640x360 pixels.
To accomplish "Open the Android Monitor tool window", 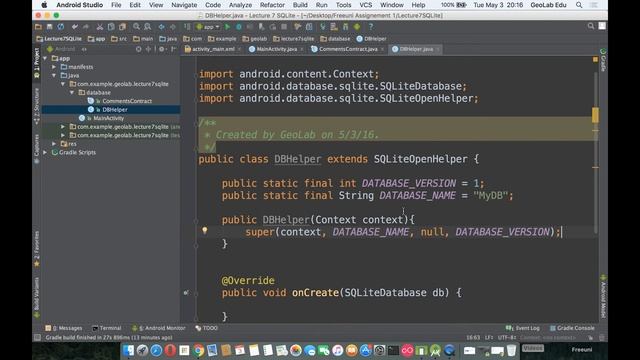I will [159, 328].
